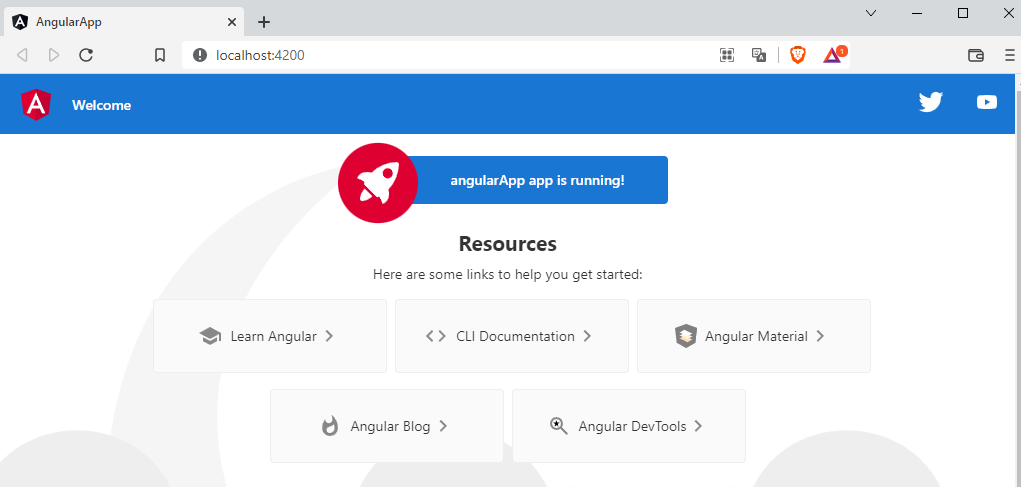Open the Brave Wallet icon

pyautogui.click(x=976, y=56)
